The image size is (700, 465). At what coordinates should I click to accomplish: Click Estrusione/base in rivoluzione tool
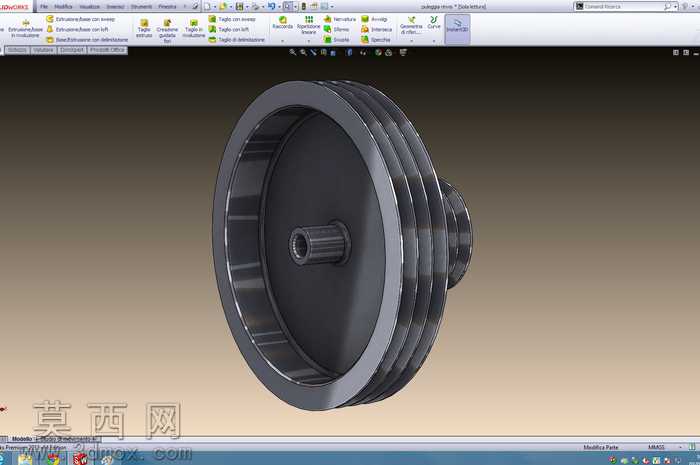pos(25,29)
